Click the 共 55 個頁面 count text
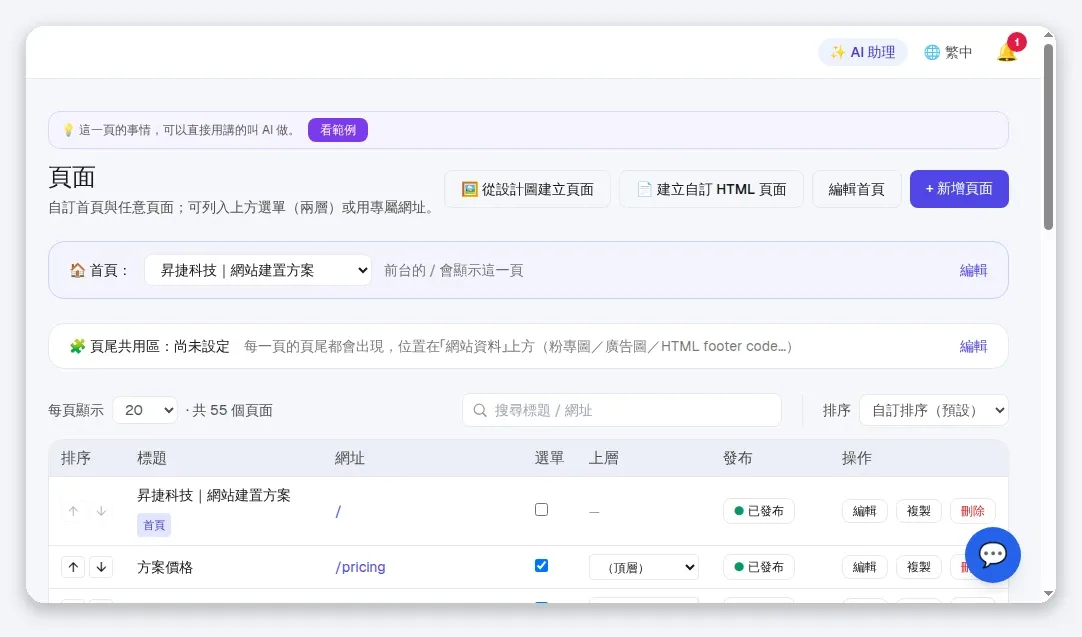Viewport: 1082px width, 637px height. [x=233, y=411]
